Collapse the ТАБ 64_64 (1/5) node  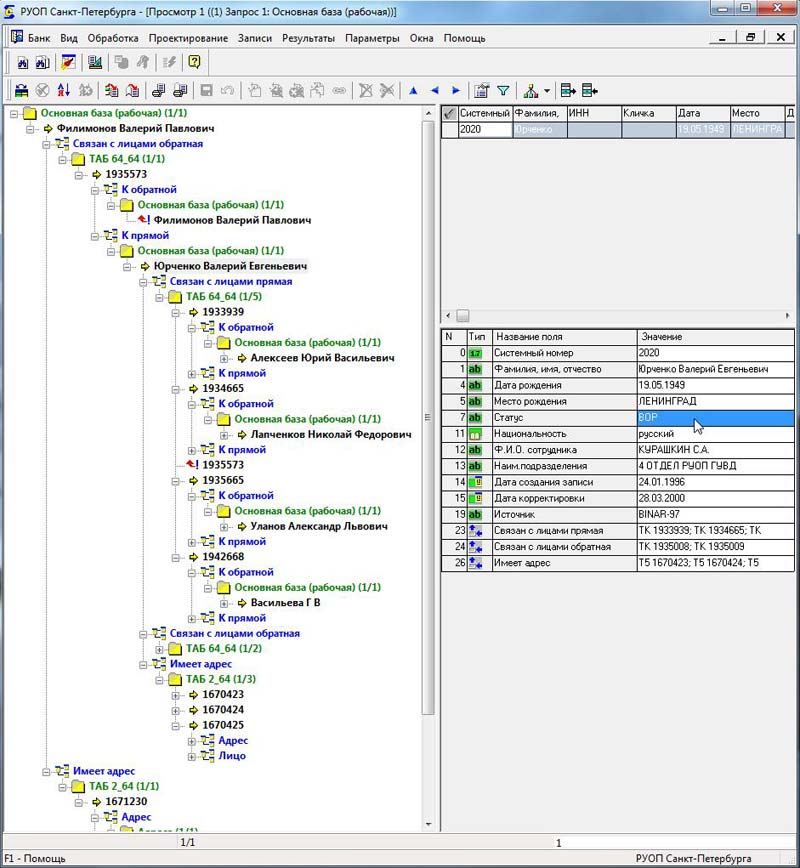pos(161,297)
